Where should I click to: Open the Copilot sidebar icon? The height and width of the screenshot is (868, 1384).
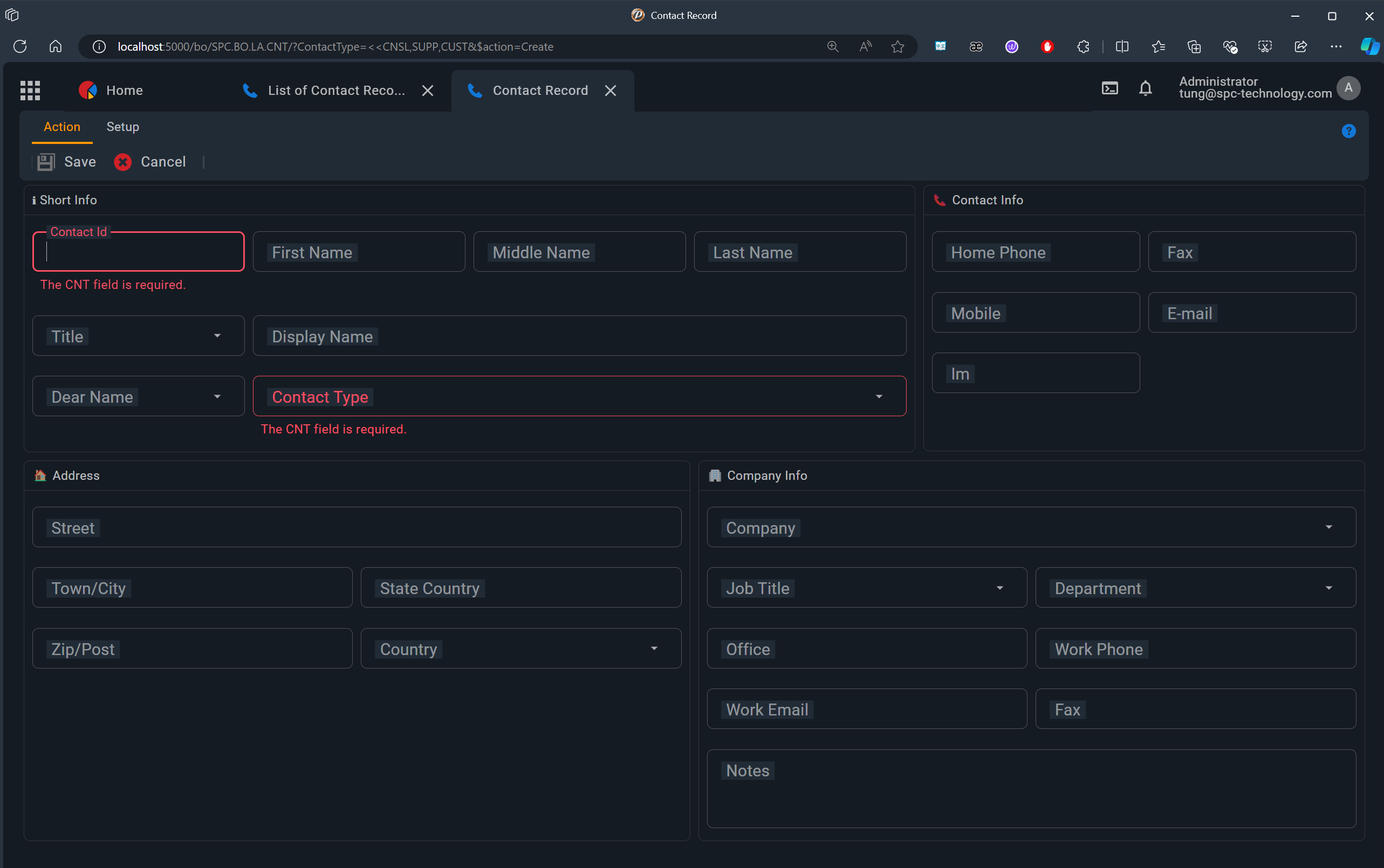pyautogui.click(x=1369, y=46)
